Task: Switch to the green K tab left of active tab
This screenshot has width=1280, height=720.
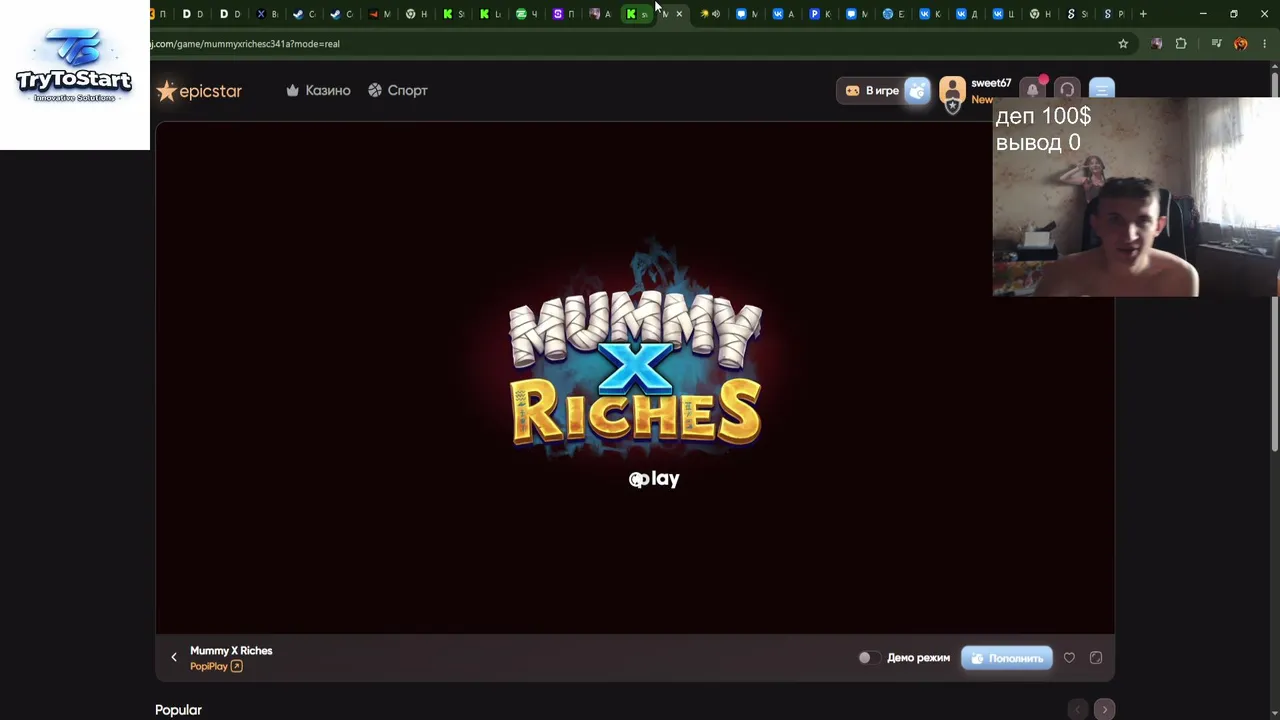Action: click(636, 14)
